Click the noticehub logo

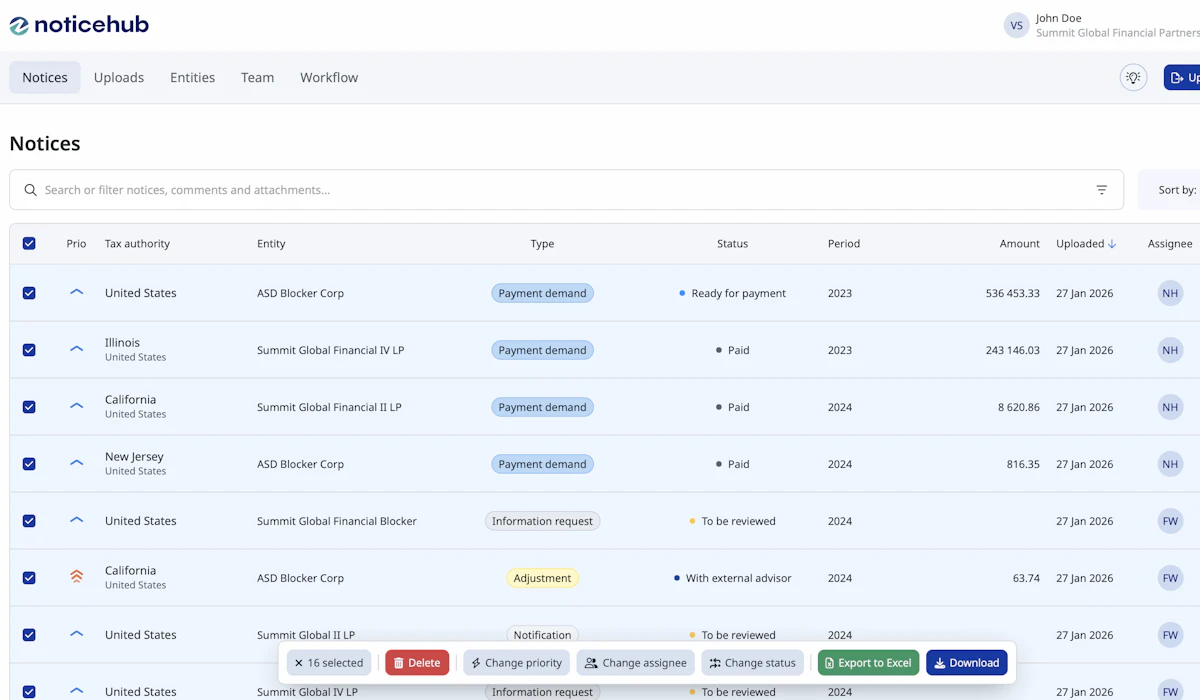click(x=79, y=25)
